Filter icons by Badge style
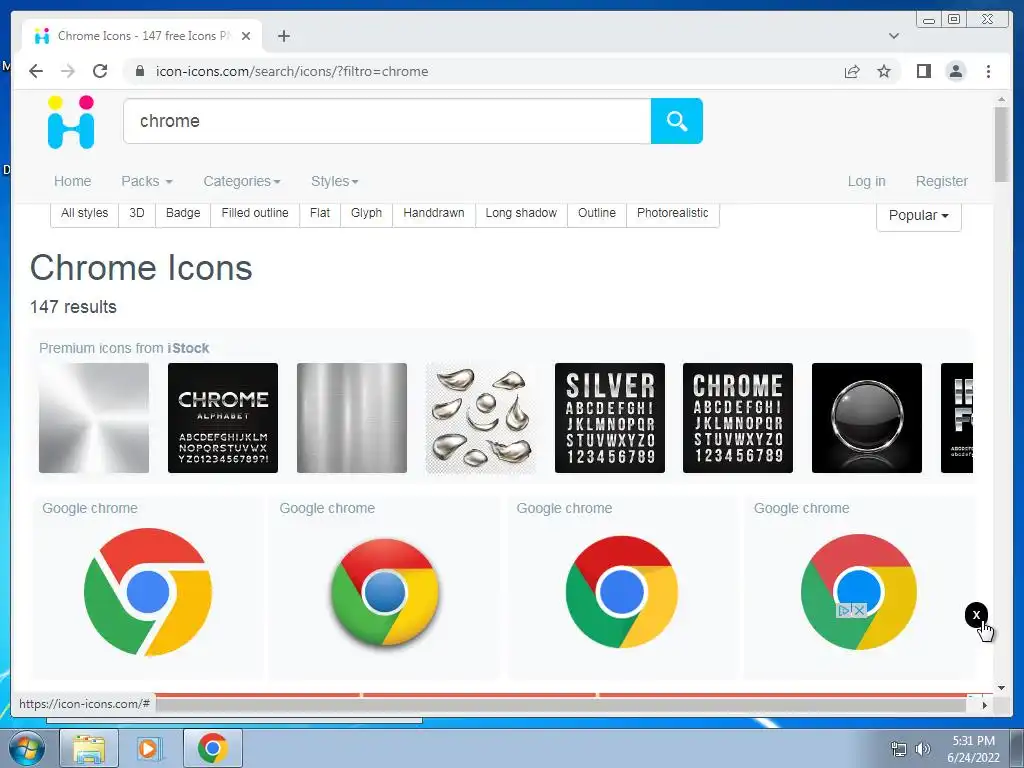1024x768 pixels. click(183, 213)
